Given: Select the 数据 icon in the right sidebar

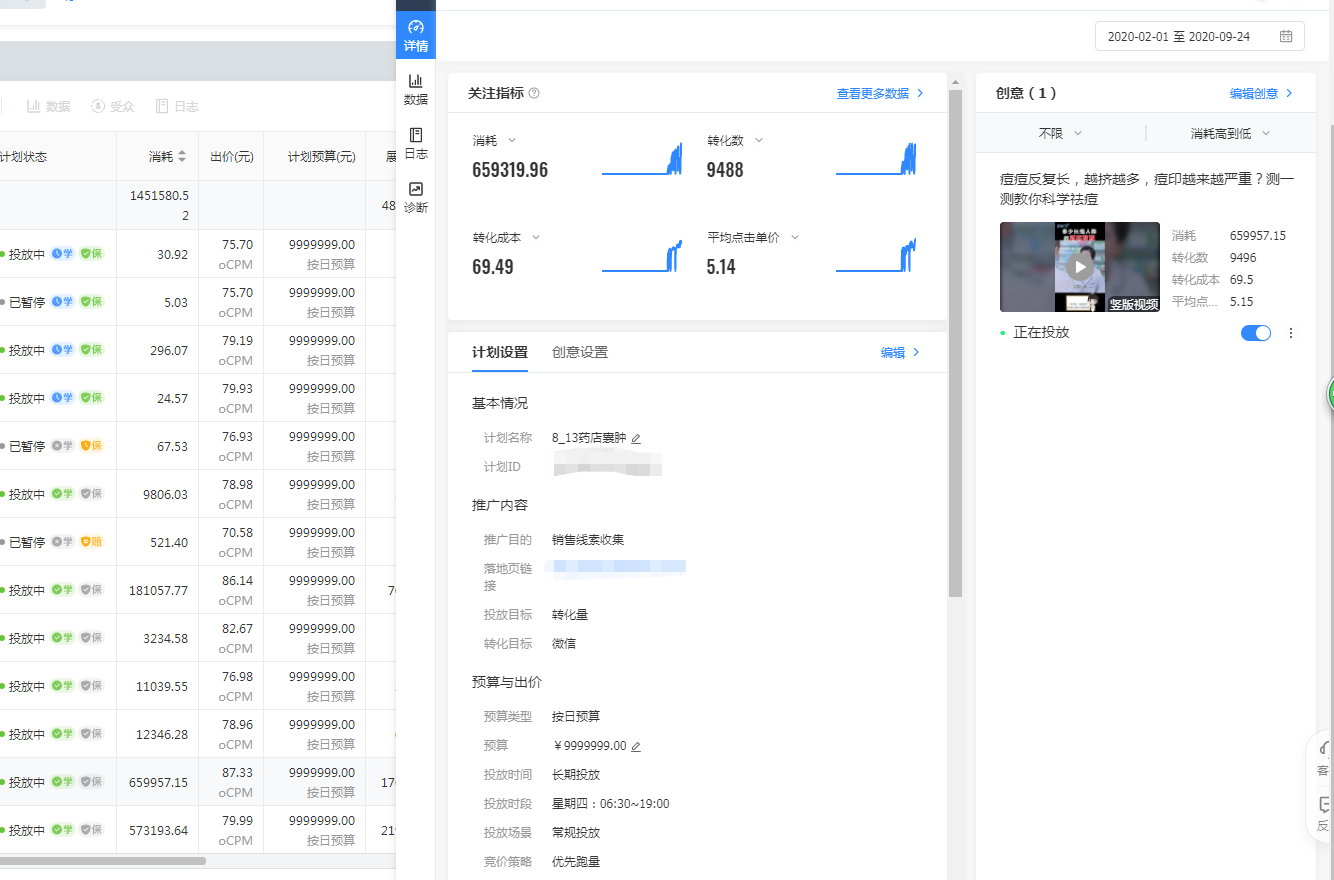Looking at the screenshot, I should pos(415,88).
